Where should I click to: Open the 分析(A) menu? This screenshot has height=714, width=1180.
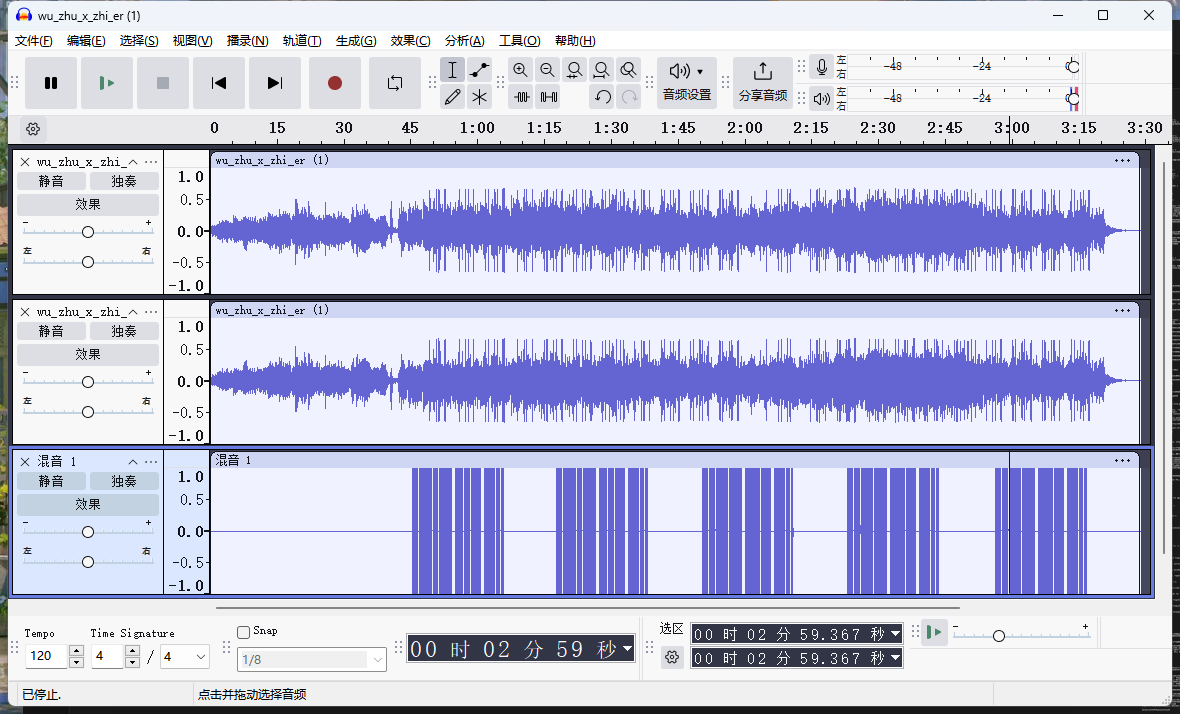click(x=464, y=41)
